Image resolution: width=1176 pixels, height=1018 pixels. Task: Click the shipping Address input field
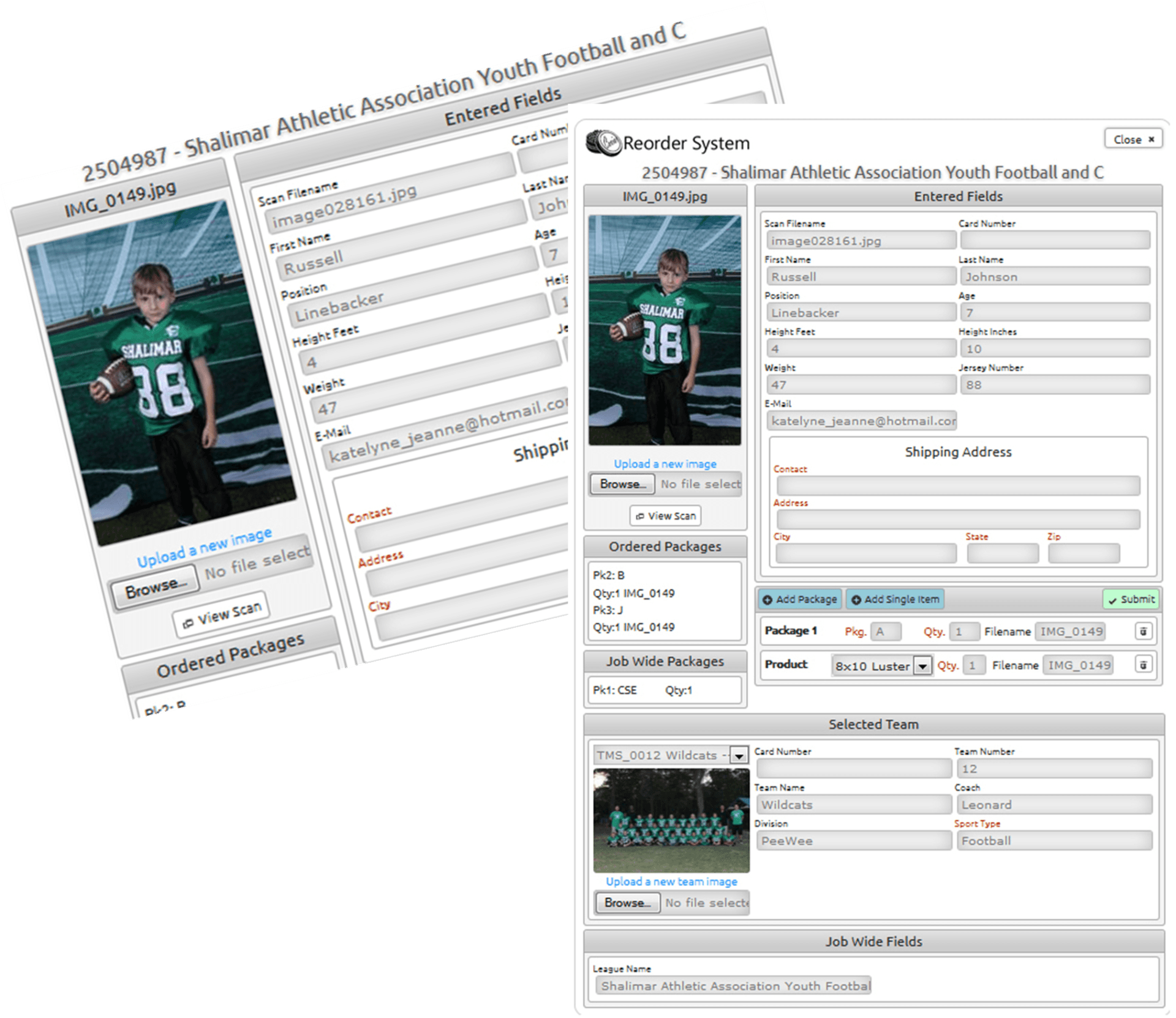click(958, 519)
